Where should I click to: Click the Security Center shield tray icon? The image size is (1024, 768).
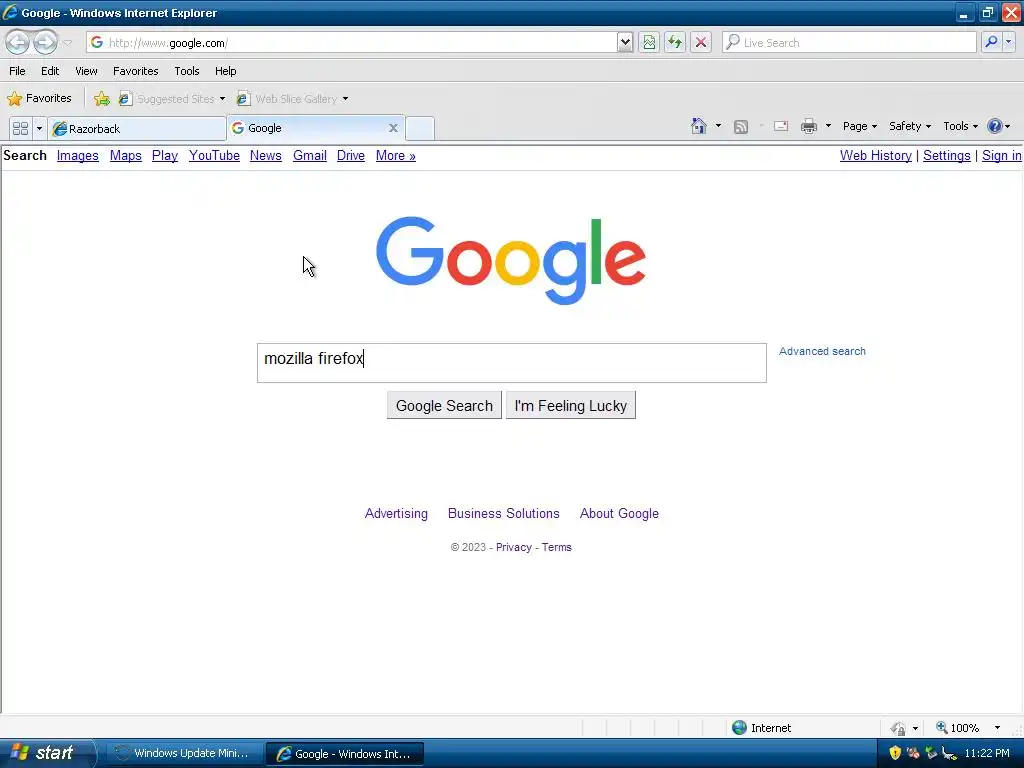pos(895,753)
